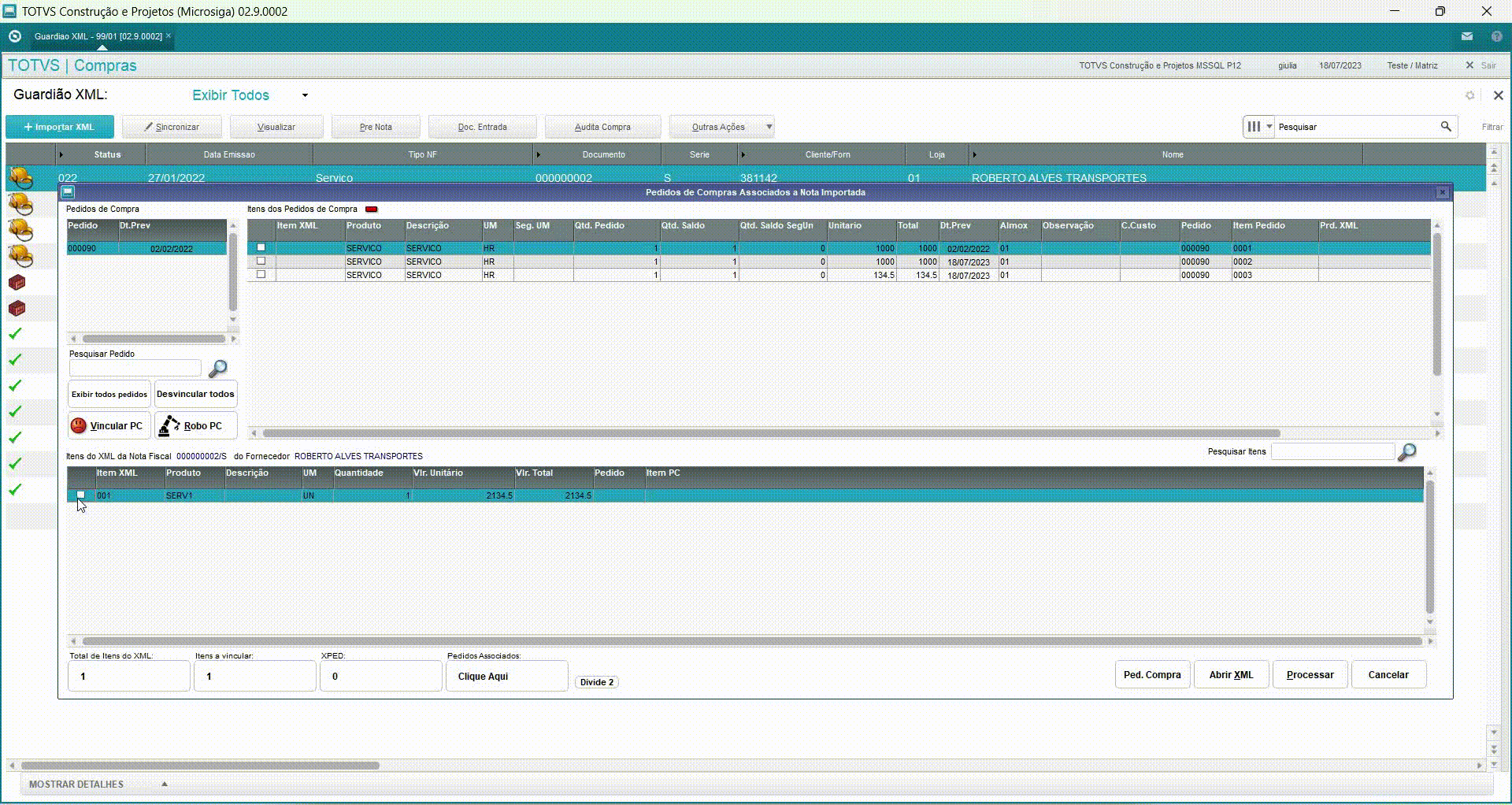1512x805 pixels.
Task: Check the box for item pedido 0001
Action: pyautogui.click(x=261, y=248)
